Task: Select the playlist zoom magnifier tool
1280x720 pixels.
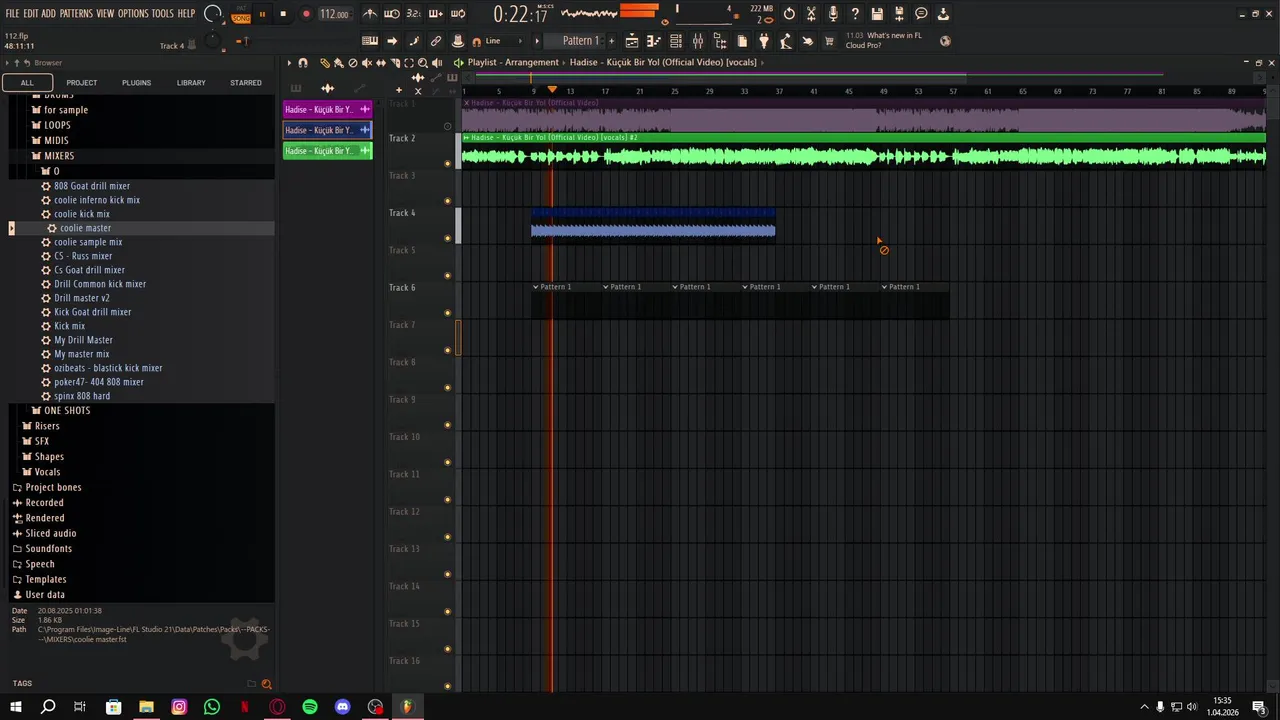Action: [422, 63]
